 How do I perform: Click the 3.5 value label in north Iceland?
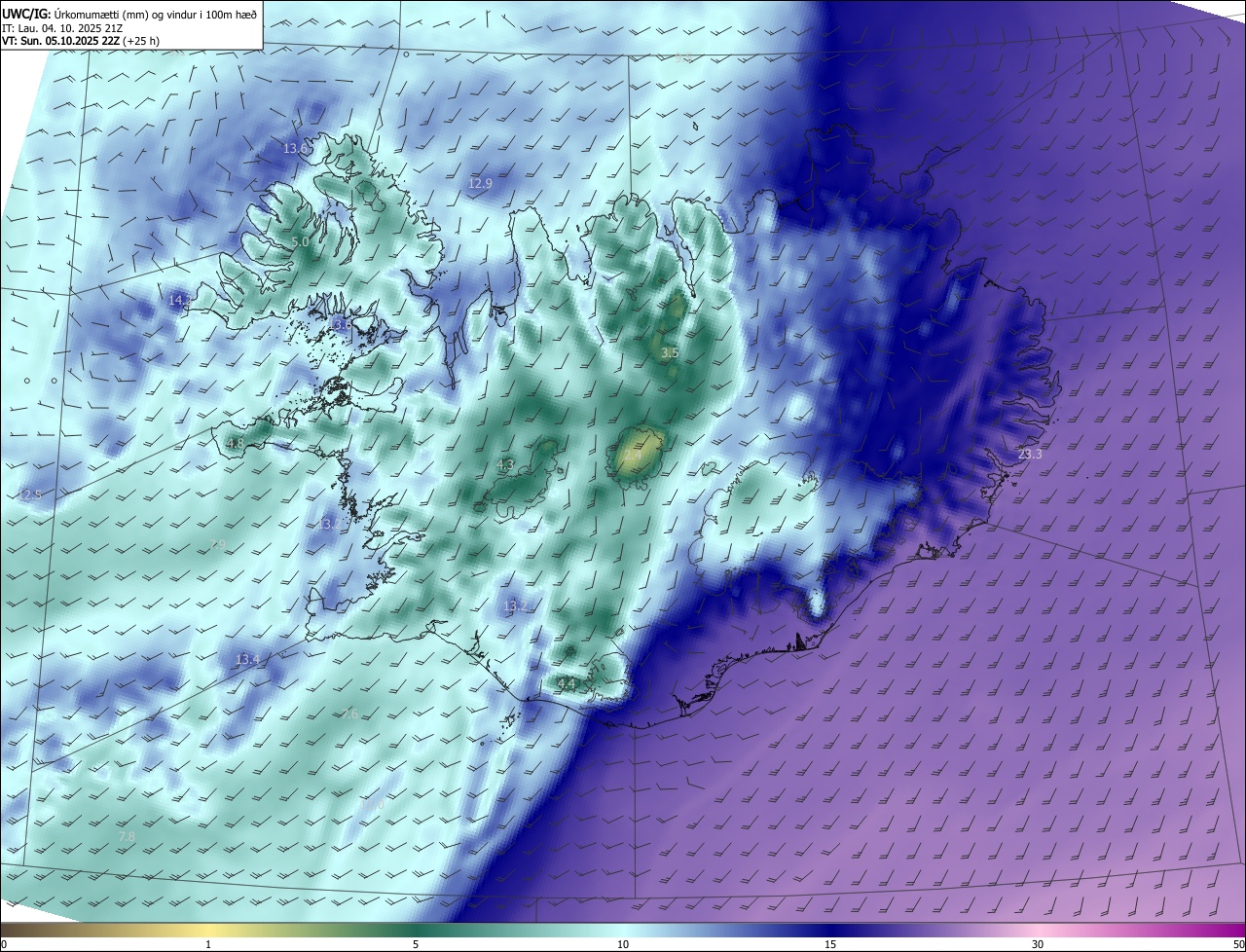(x=669, y=352)
